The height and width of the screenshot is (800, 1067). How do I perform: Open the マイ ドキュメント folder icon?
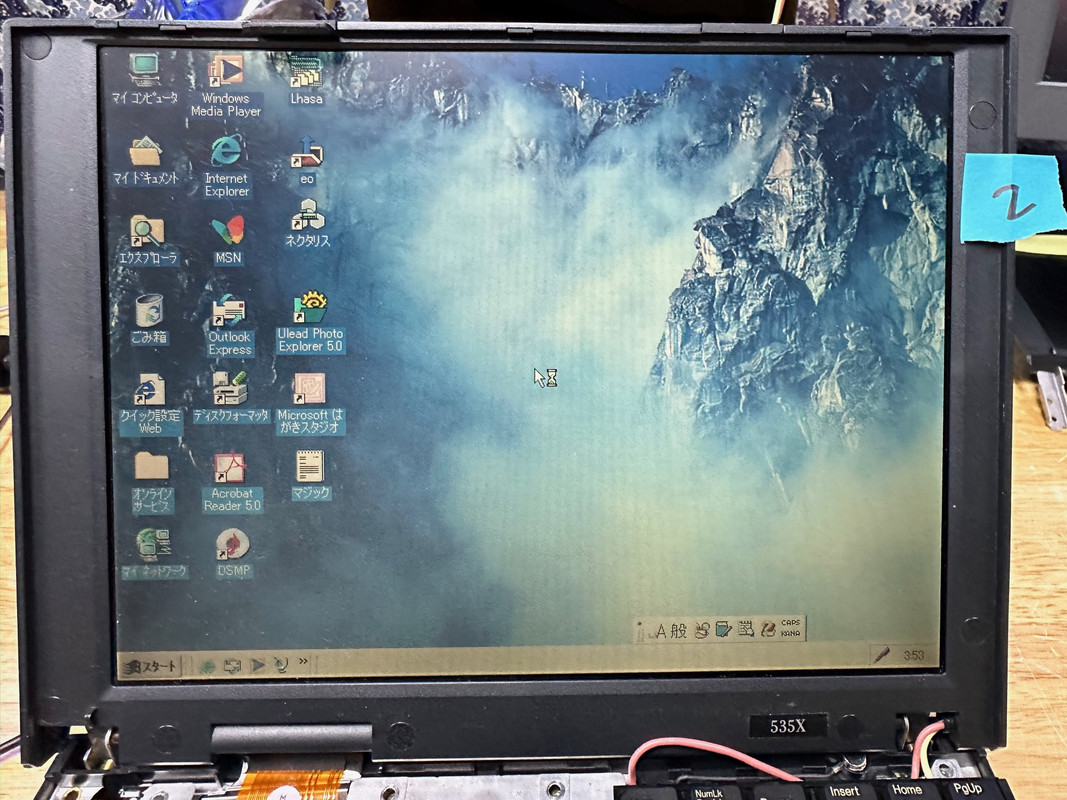(x=145, y=160)
